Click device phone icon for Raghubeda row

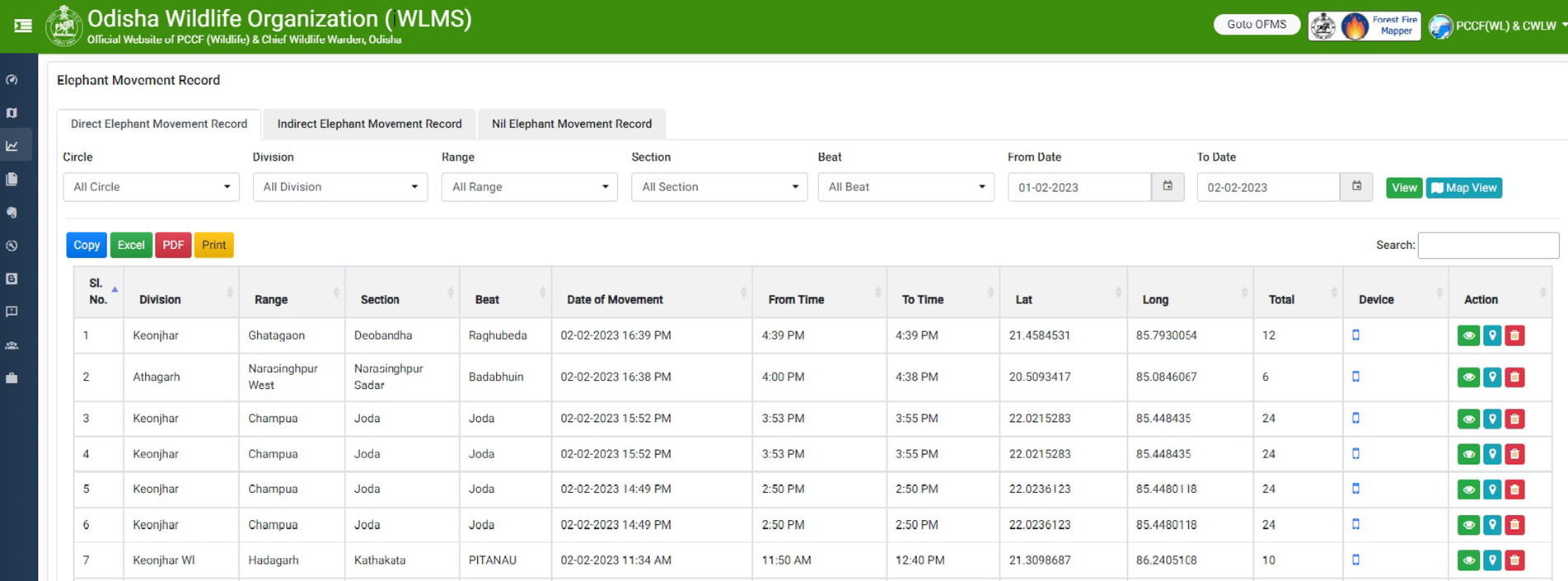[1355, 335]
